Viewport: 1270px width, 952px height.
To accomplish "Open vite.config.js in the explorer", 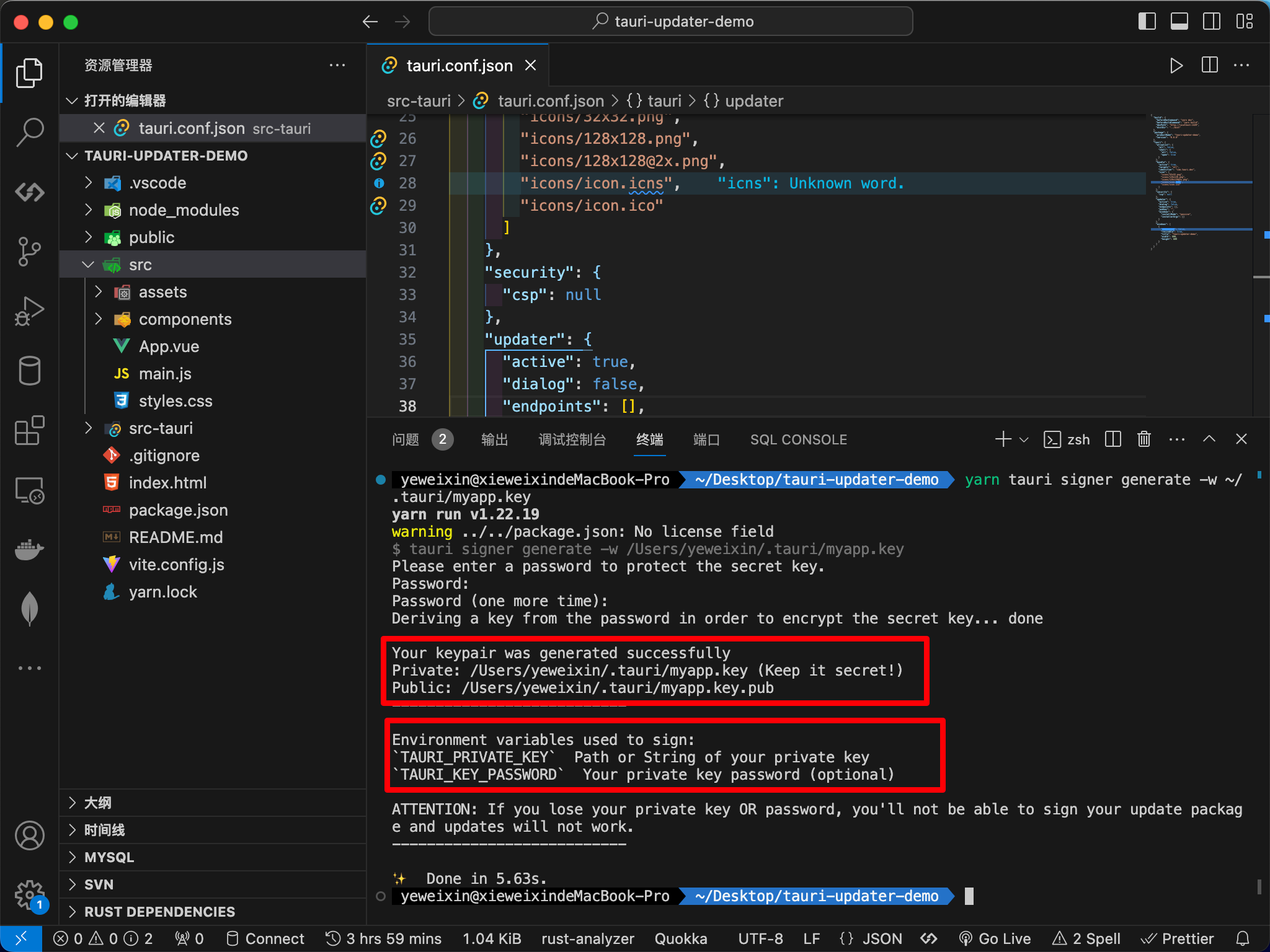I will click(x=213, y=565).
